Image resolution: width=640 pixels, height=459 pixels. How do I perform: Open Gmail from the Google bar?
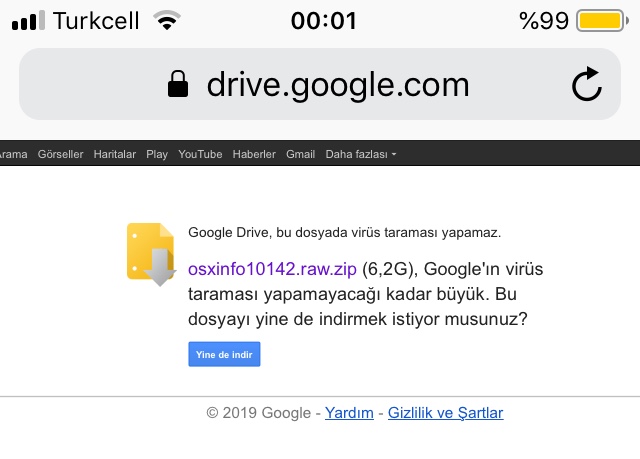tap(300, 154)
